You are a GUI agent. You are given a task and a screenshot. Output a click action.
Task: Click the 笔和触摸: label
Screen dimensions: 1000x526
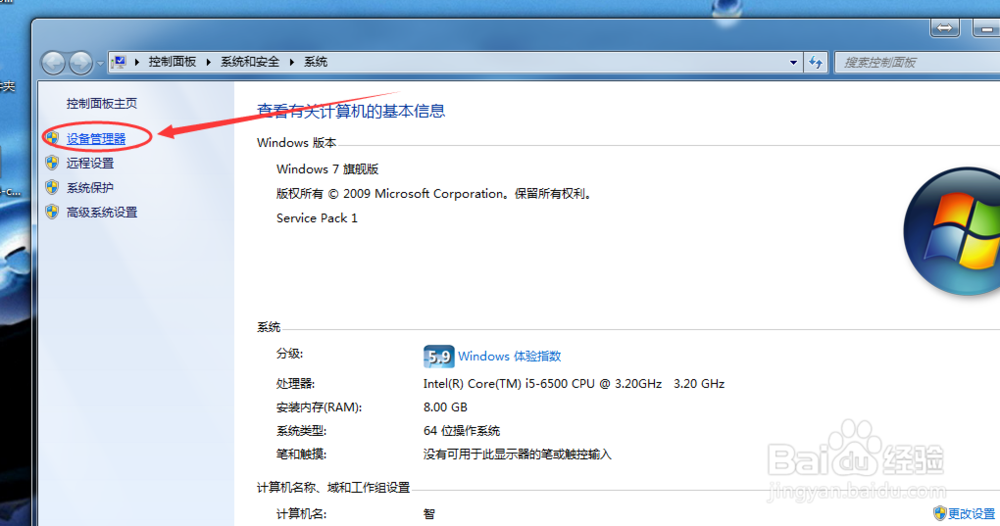[x=301, y=455]
